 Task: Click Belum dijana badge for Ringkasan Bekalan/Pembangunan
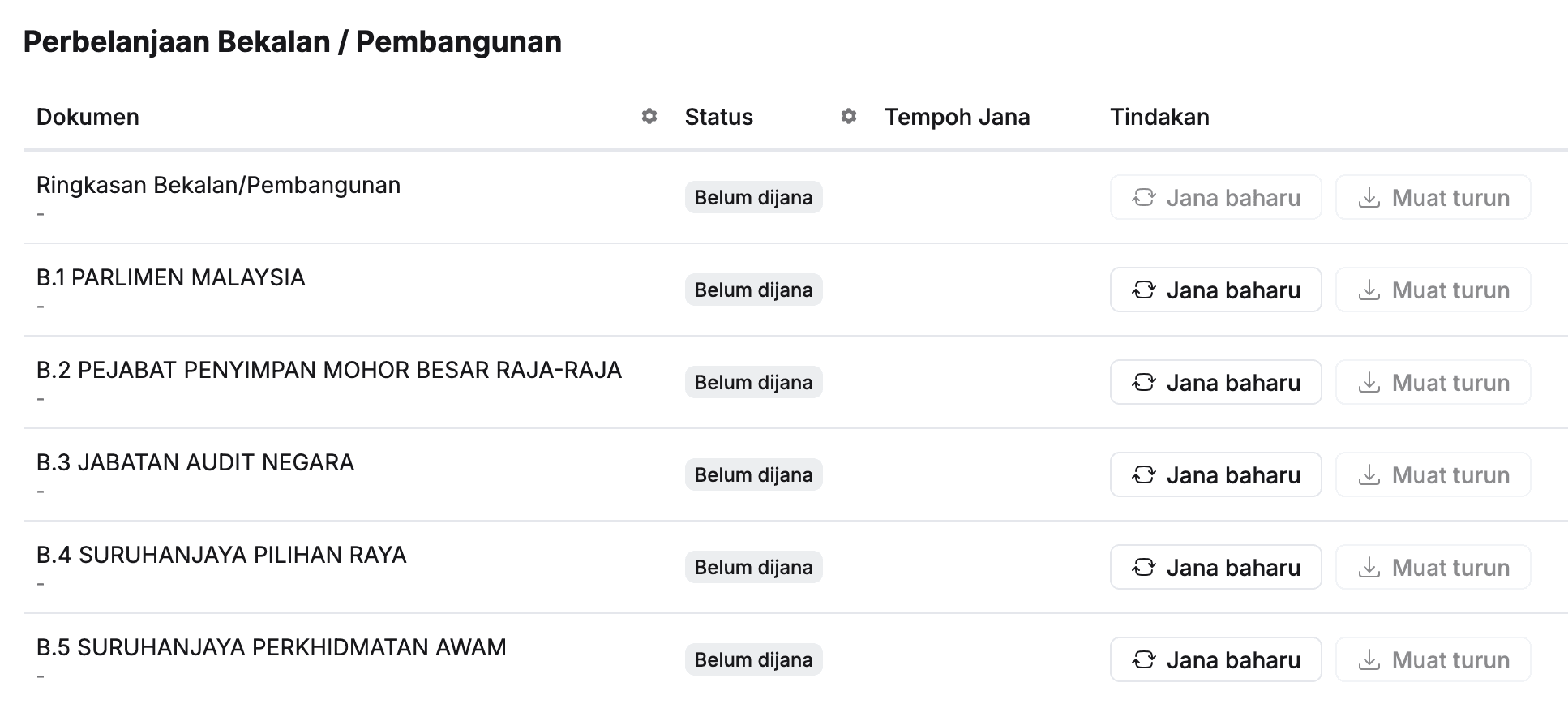[753, 198]
